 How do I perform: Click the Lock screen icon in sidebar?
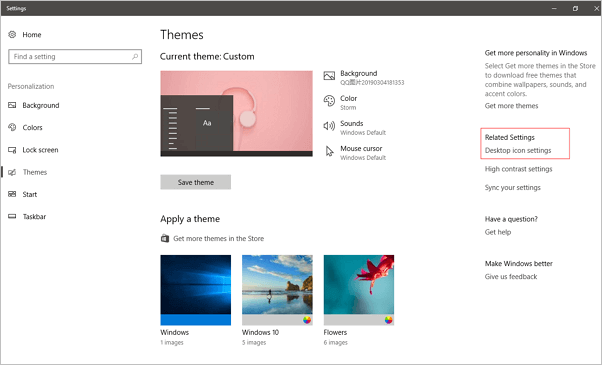coord(12,150)
